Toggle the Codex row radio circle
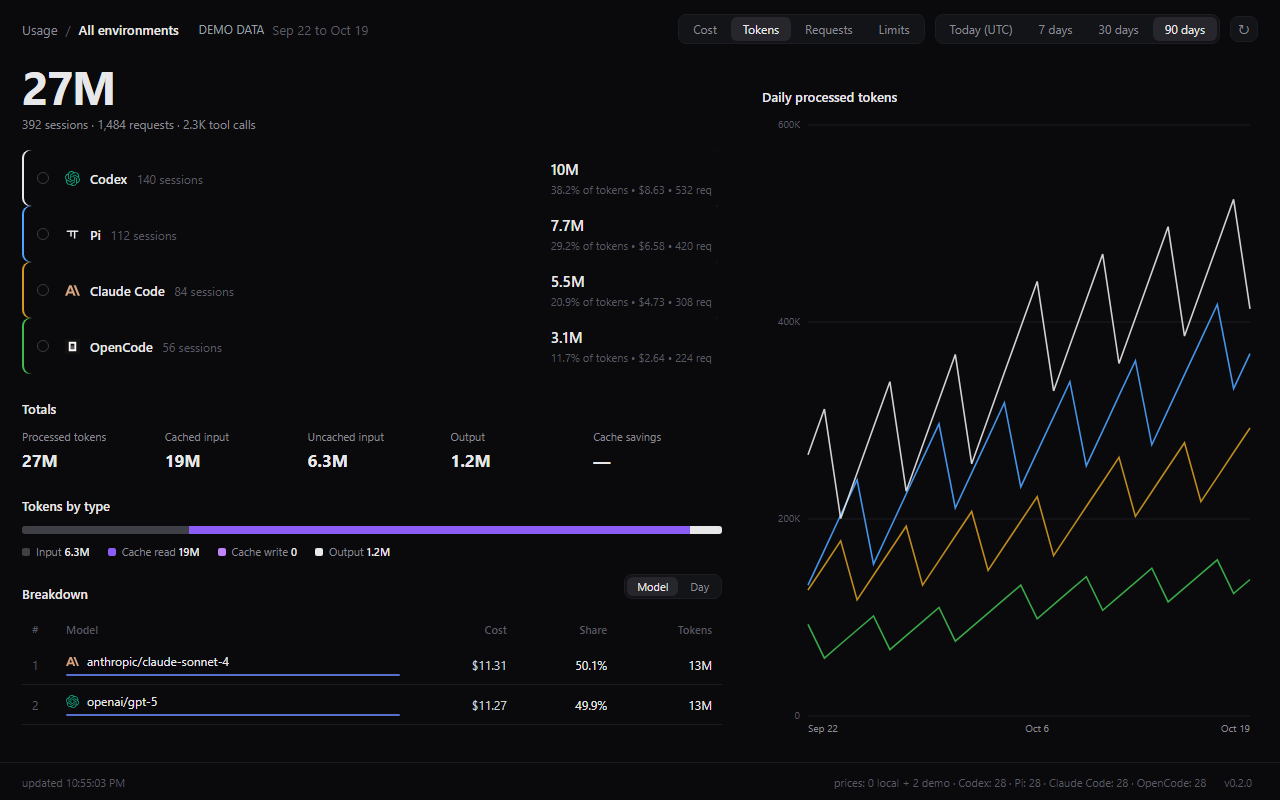Viewport: 1280px width, 800px height. pyautogui.click(x=43, y=179)
